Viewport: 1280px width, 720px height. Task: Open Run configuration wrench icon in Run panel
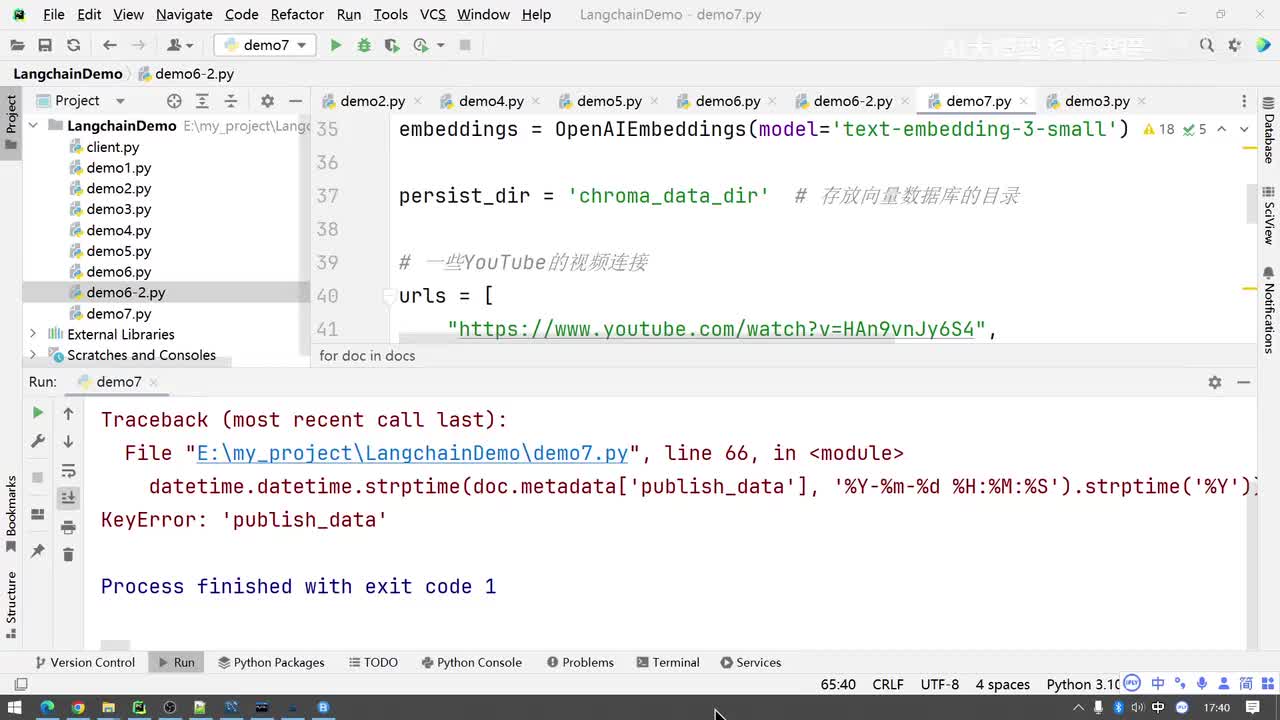[x=38, y=441]
